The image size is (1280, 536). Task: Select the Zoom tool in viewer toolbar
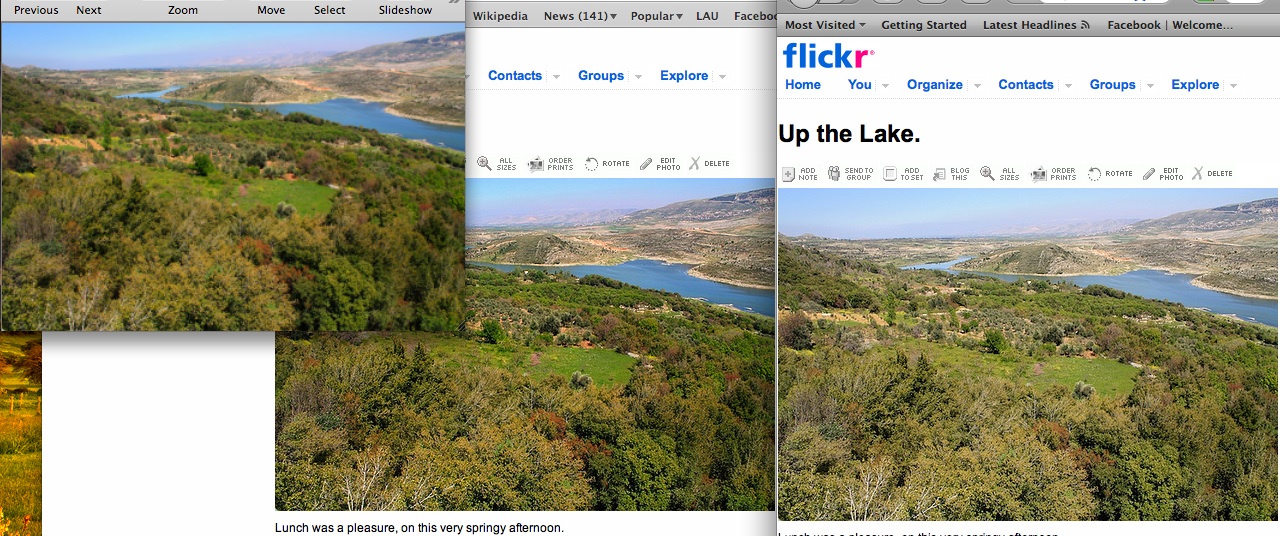pyautogui.click(x=183, y=10)
